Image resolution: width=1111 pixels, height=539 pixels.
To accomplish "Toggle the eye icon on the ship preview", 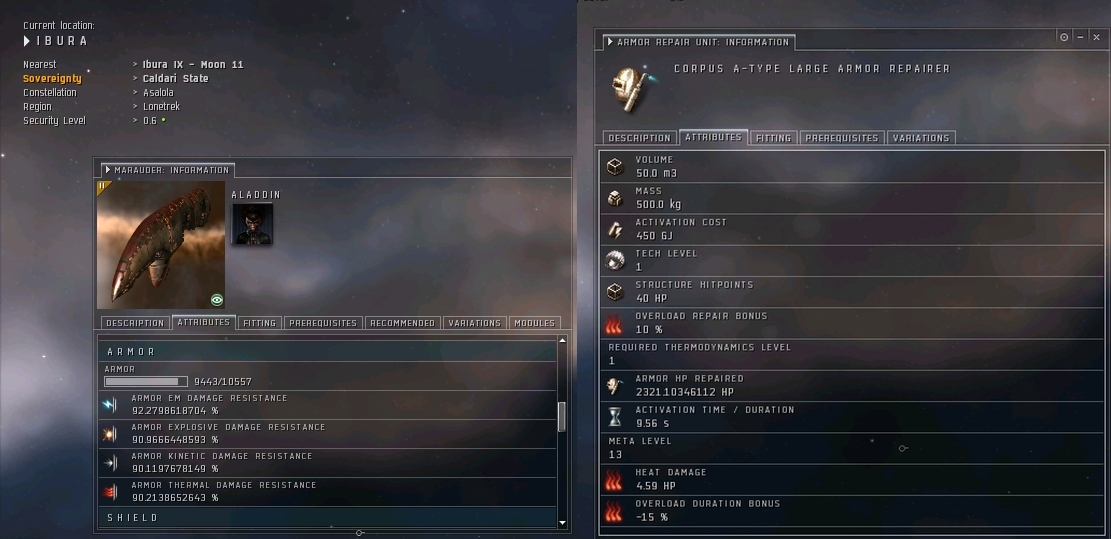I will pyautogui.click(x=217, y=300).
